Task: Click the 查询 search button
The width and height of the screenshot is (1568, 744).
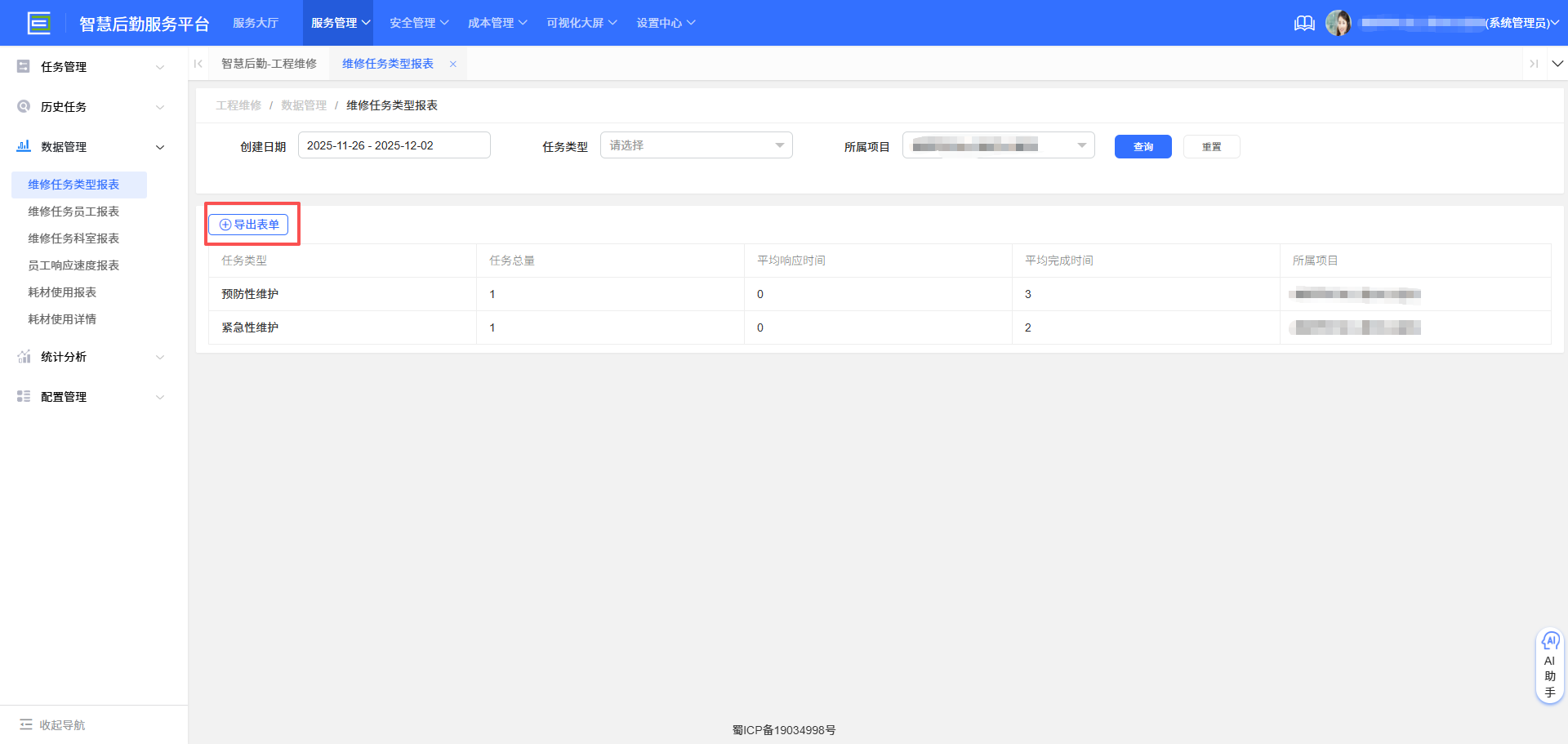Action: click(x=1143, y=146)
